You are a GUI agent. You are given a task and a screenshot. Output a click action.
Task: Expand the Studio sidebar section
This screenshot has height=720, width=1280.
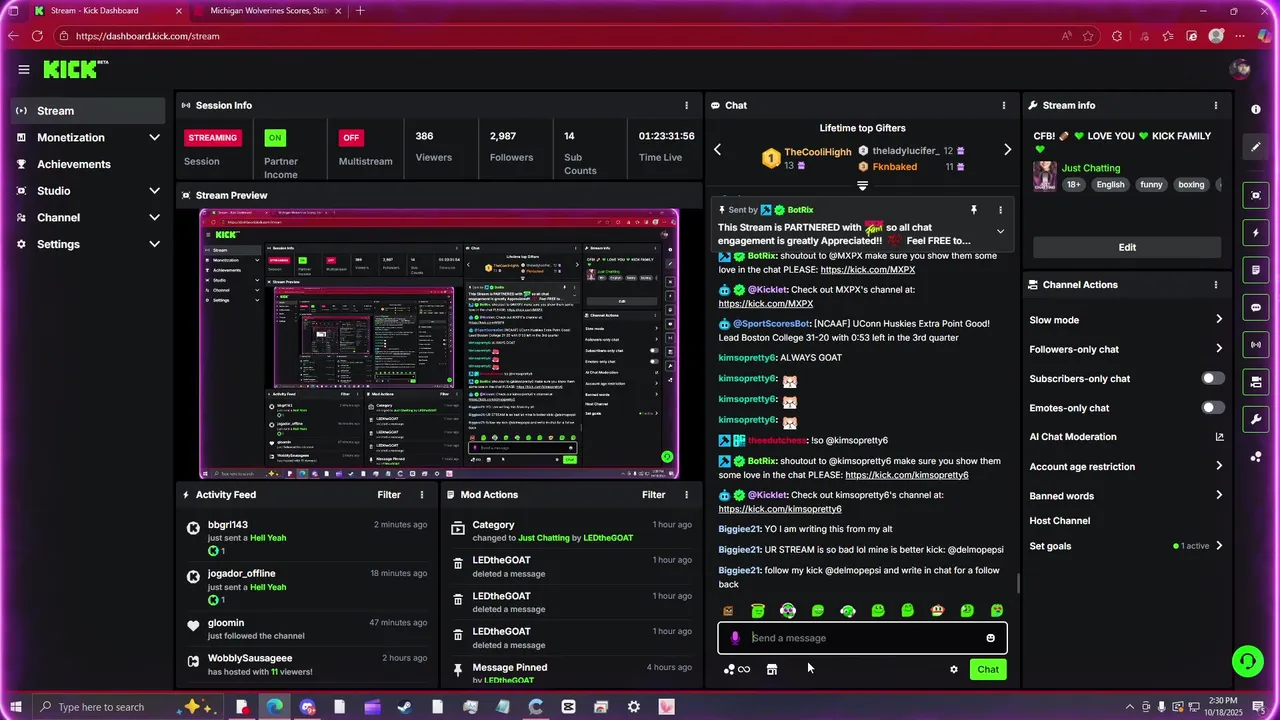pyautogui.click(x=154, y=191)
